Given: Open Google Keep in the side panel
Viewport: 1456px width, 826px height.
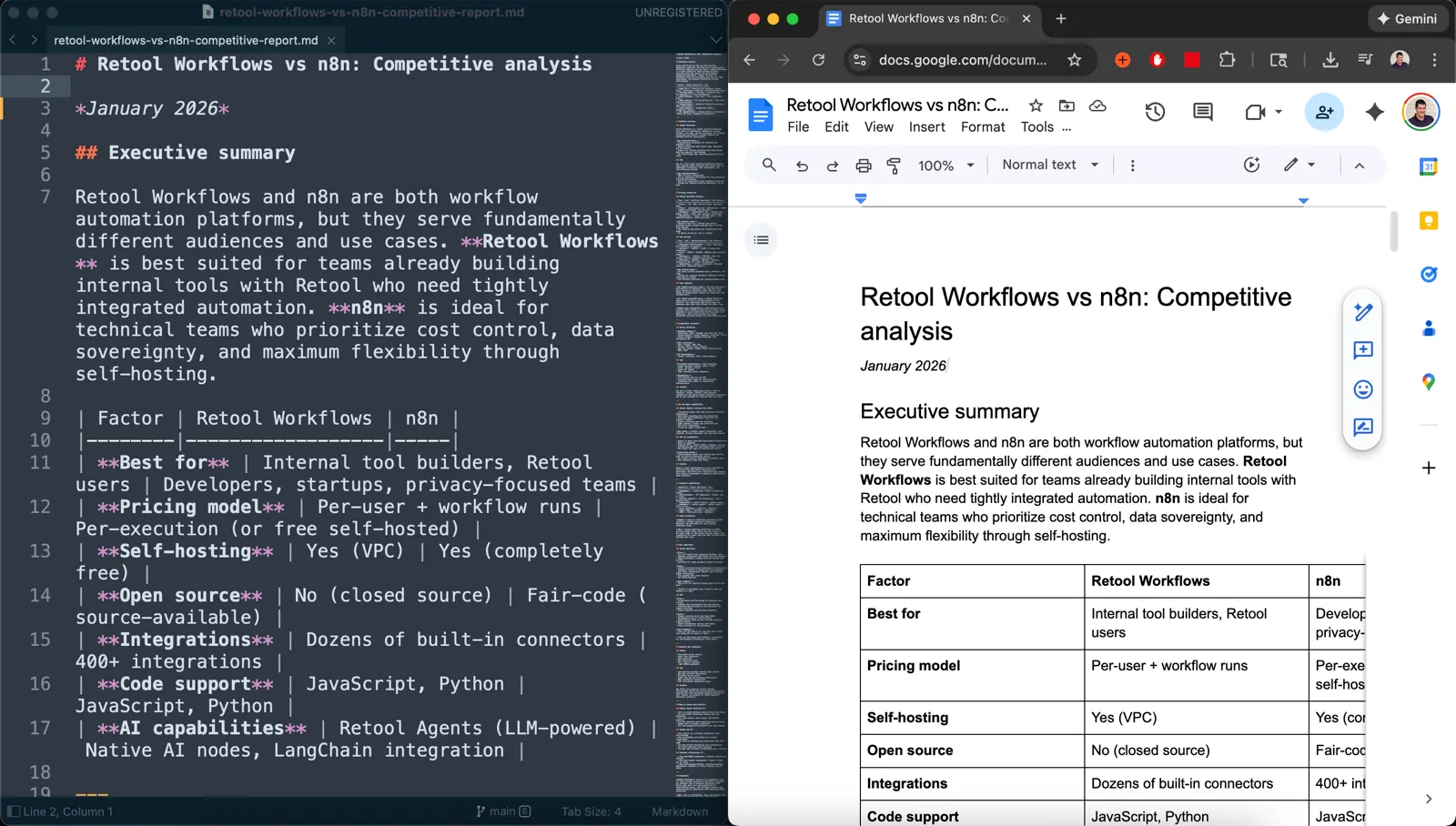Looking at the screenshot, I should click(x=1429, y=220).
